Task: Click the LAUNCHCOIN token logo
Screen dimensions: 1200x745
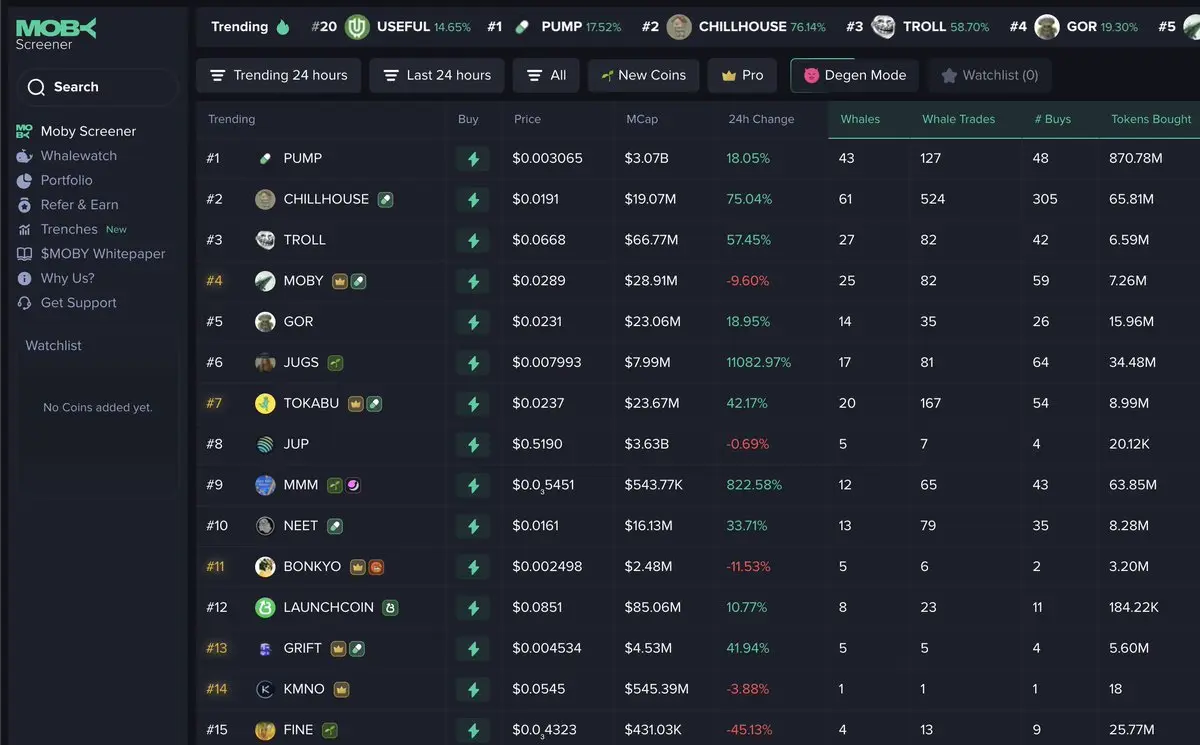Action: pyautogui.click(x=265, y=607)
